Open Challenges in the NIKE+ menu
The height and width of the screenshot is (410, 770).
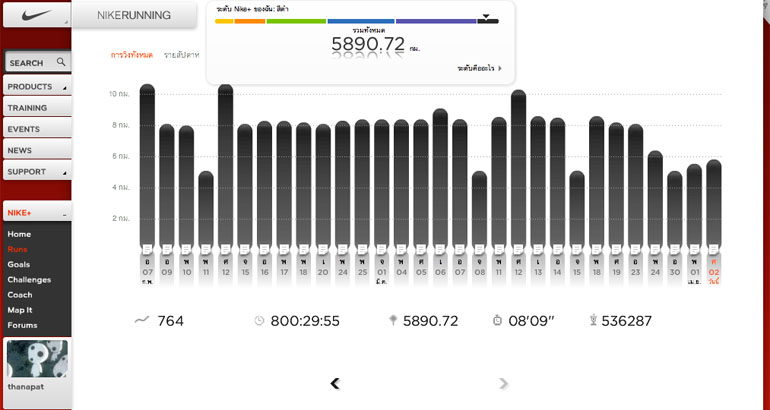pos(29,279)
